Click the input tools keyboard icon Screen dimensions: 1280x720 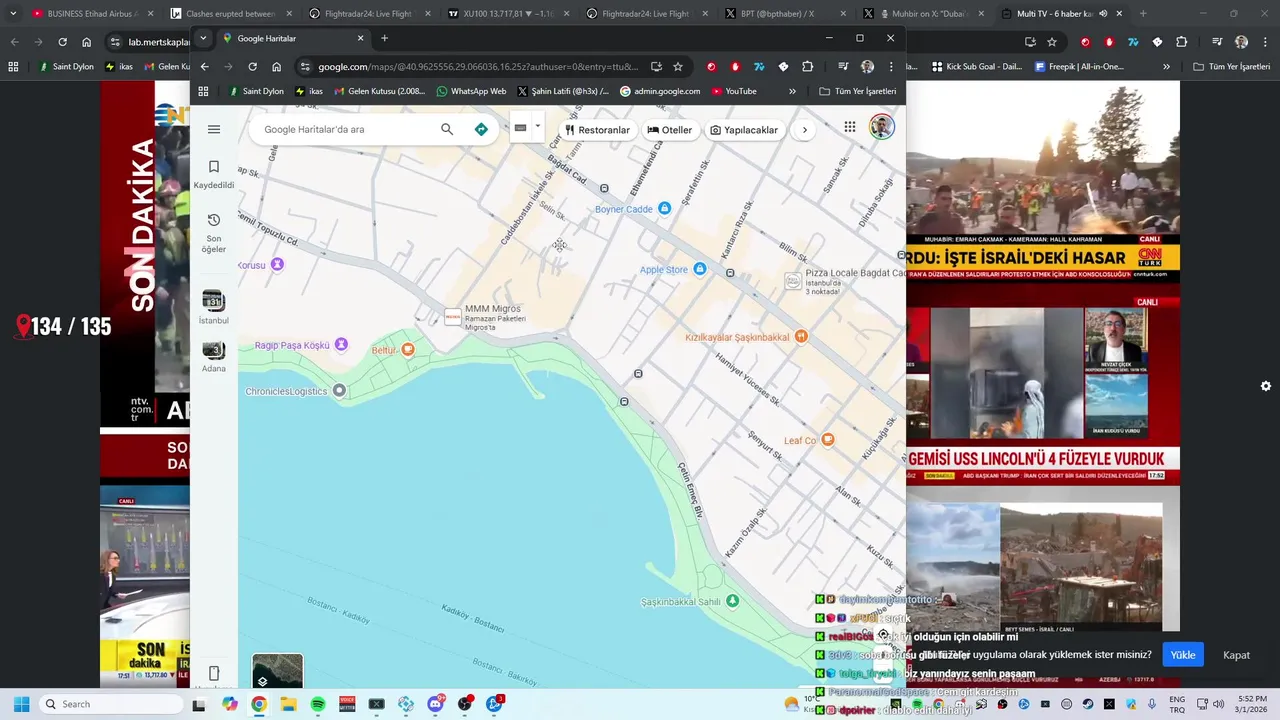pos(521,128)
